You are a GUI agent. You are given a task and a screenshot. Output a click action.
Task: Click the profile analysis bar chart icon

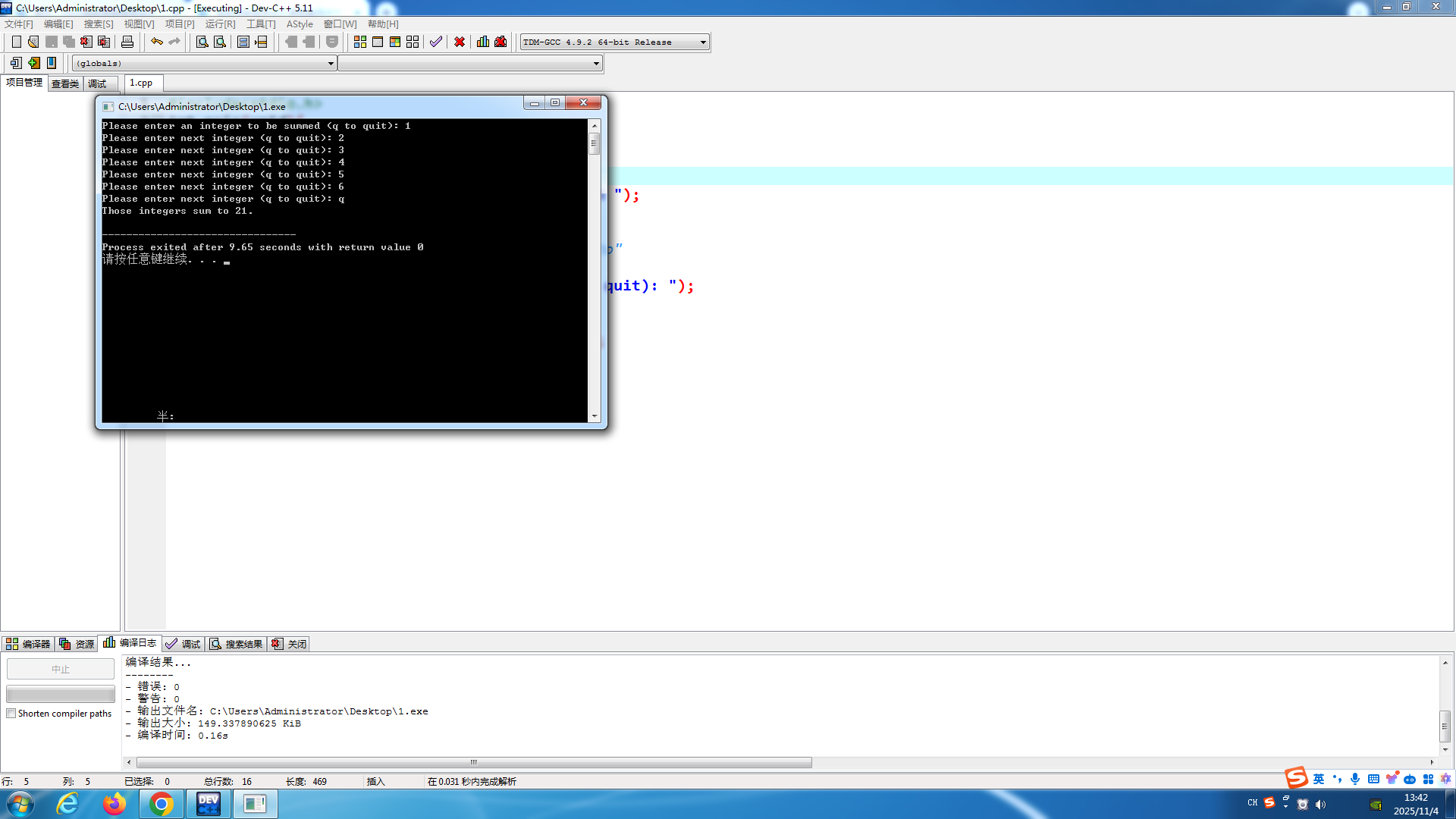coord(483,42)
